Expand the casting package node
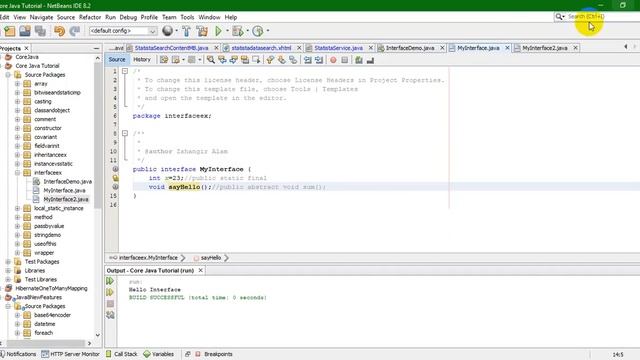 (x=18, y=102)
